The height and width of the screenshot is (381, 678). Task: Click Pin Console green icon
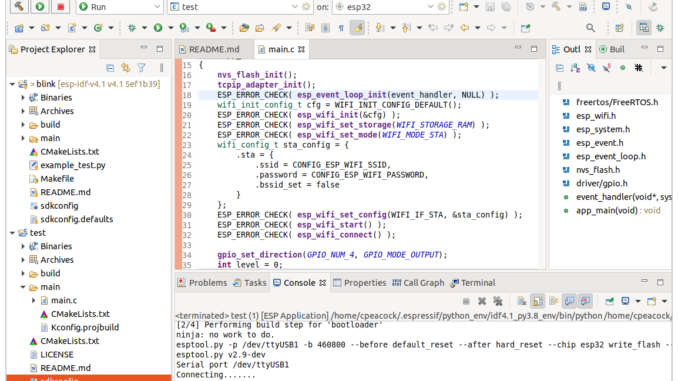click(x=610, y=301)
